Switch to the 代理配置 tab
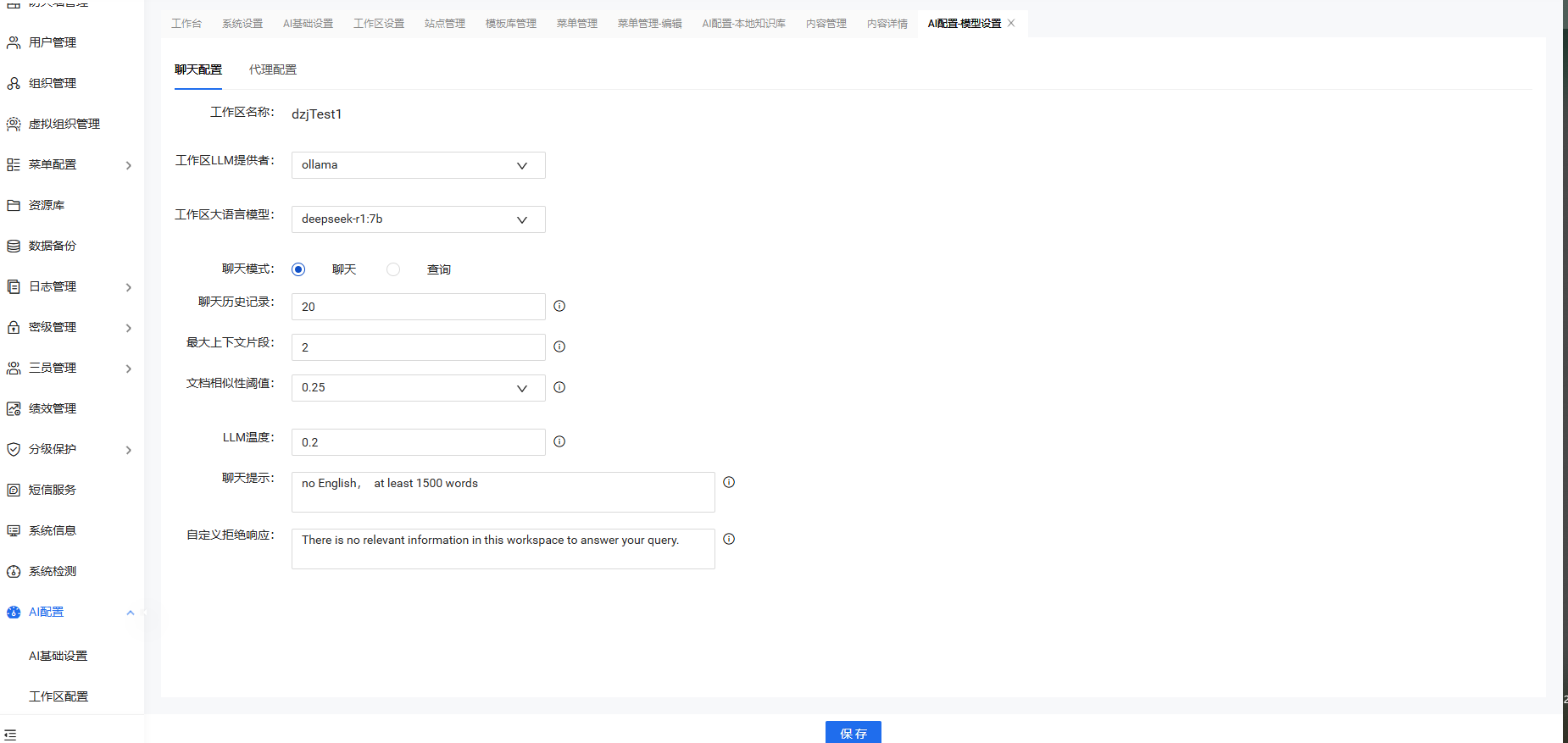The height and width of the screenshot is (743, 1568). (273, 69)
